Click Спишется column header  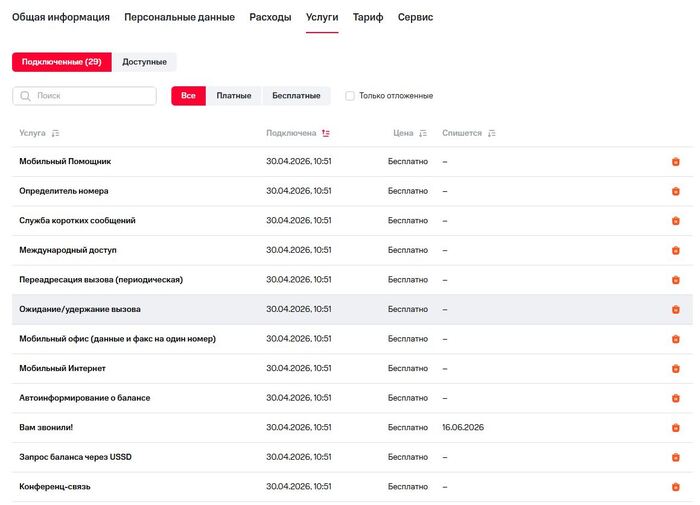[462, 133]
